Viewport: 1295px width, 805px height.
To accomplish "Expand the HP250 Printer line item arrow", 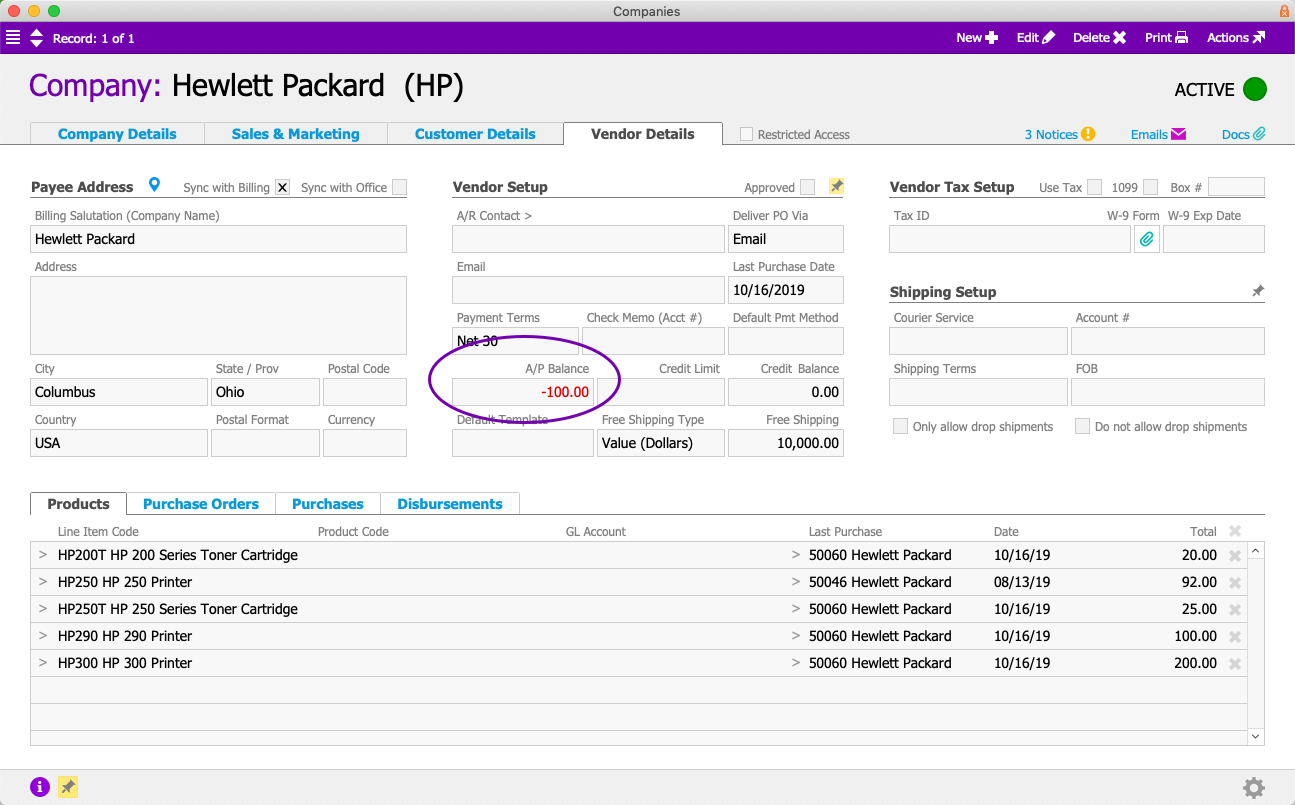I will coord(43,582).
